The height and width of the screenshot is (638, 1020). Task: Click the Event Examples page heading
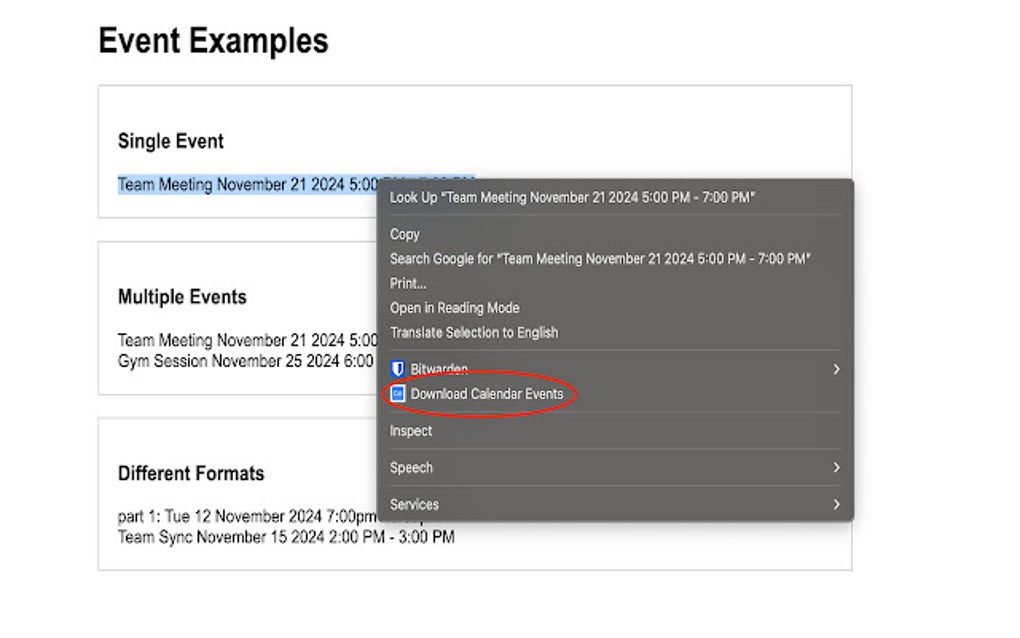pos(213,41)
